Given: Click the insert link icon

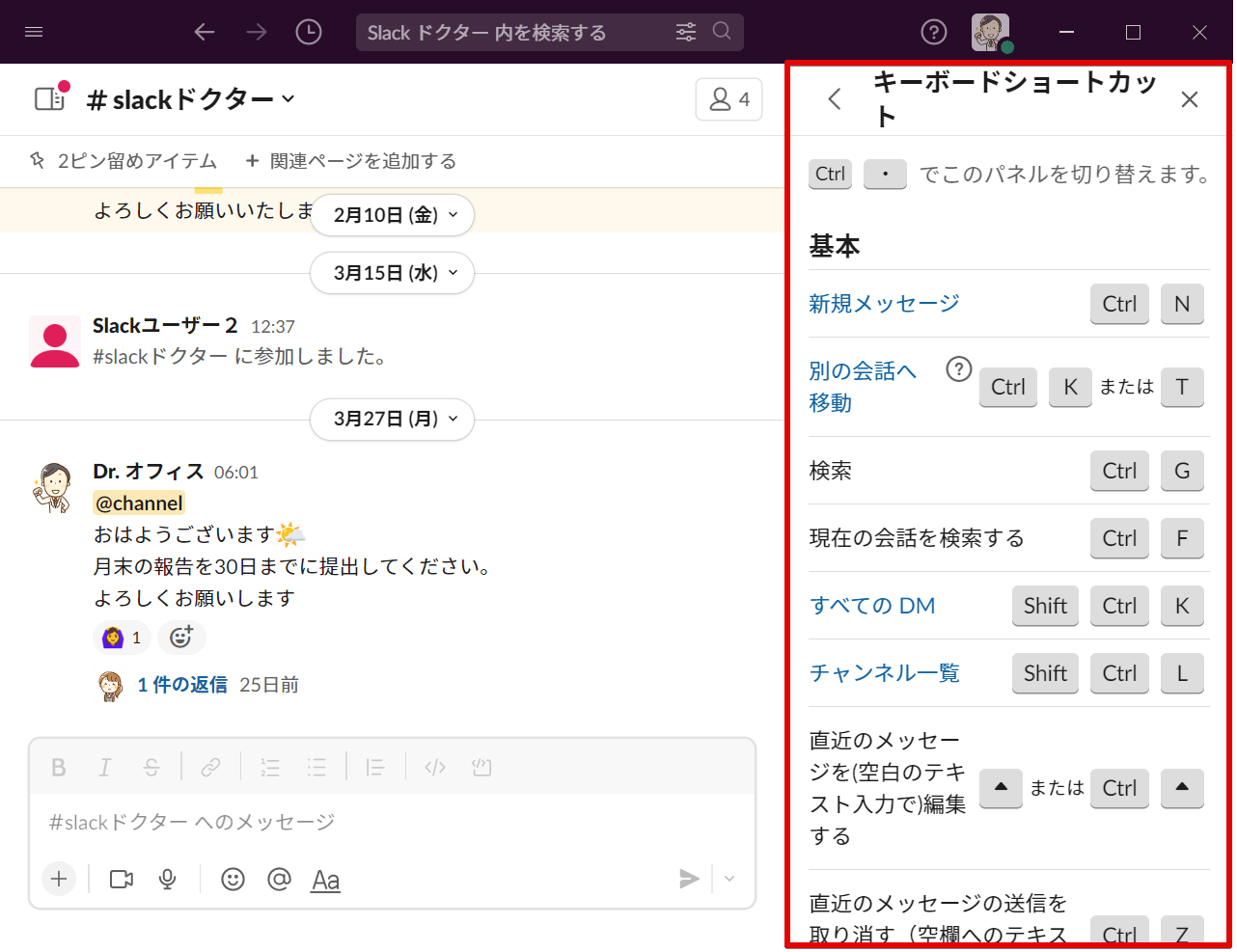Looking at the screenshot, I should point(210,767).
